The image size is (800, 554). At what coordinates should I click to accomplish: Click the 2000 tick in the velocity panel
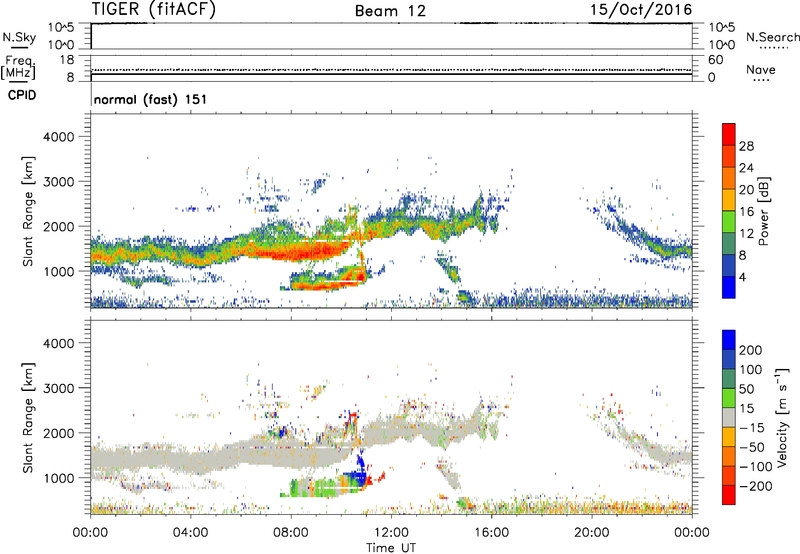point(58,433)
